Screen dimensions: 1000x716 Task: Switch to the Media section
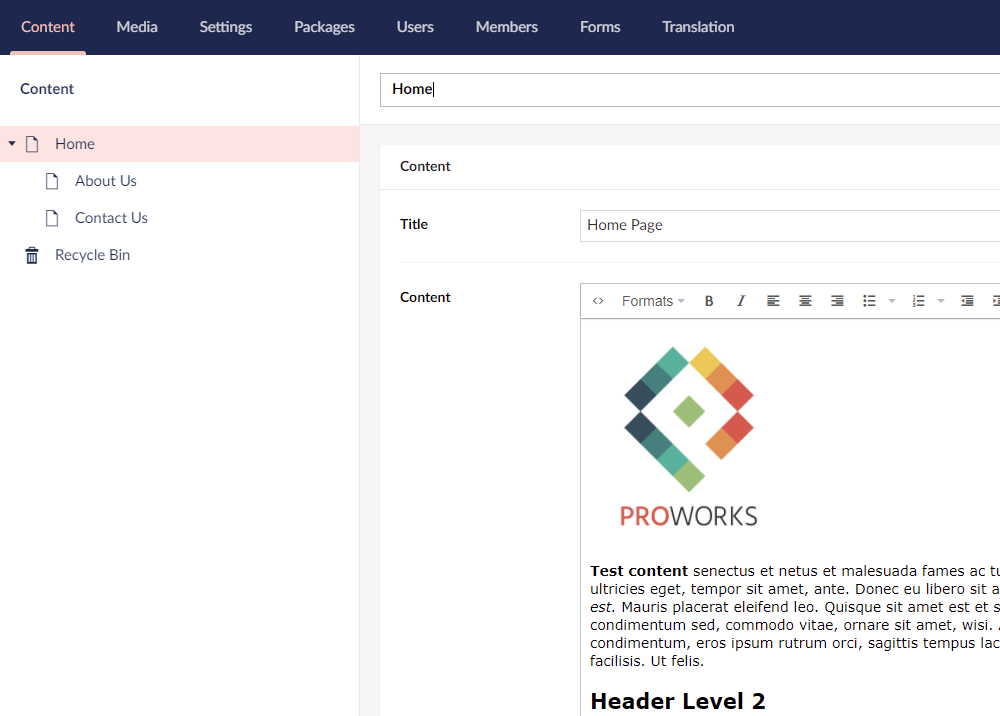(x=137, y=27)
